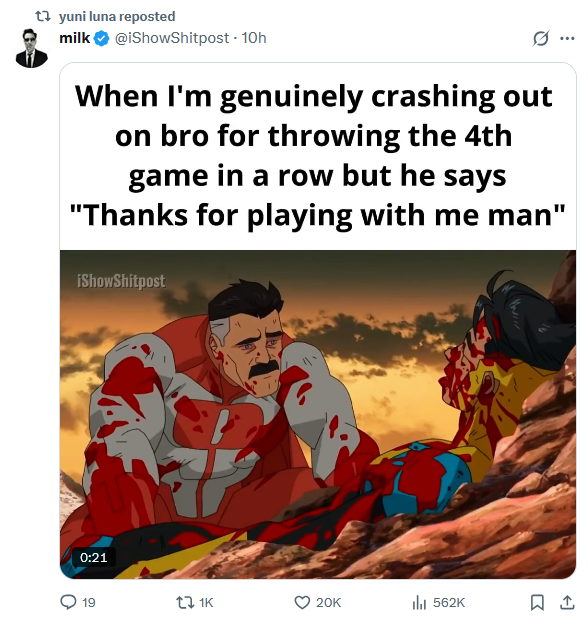Open milk's profile avatar picture
Viewport: 588px width, 620px height.
coord(32,48)
